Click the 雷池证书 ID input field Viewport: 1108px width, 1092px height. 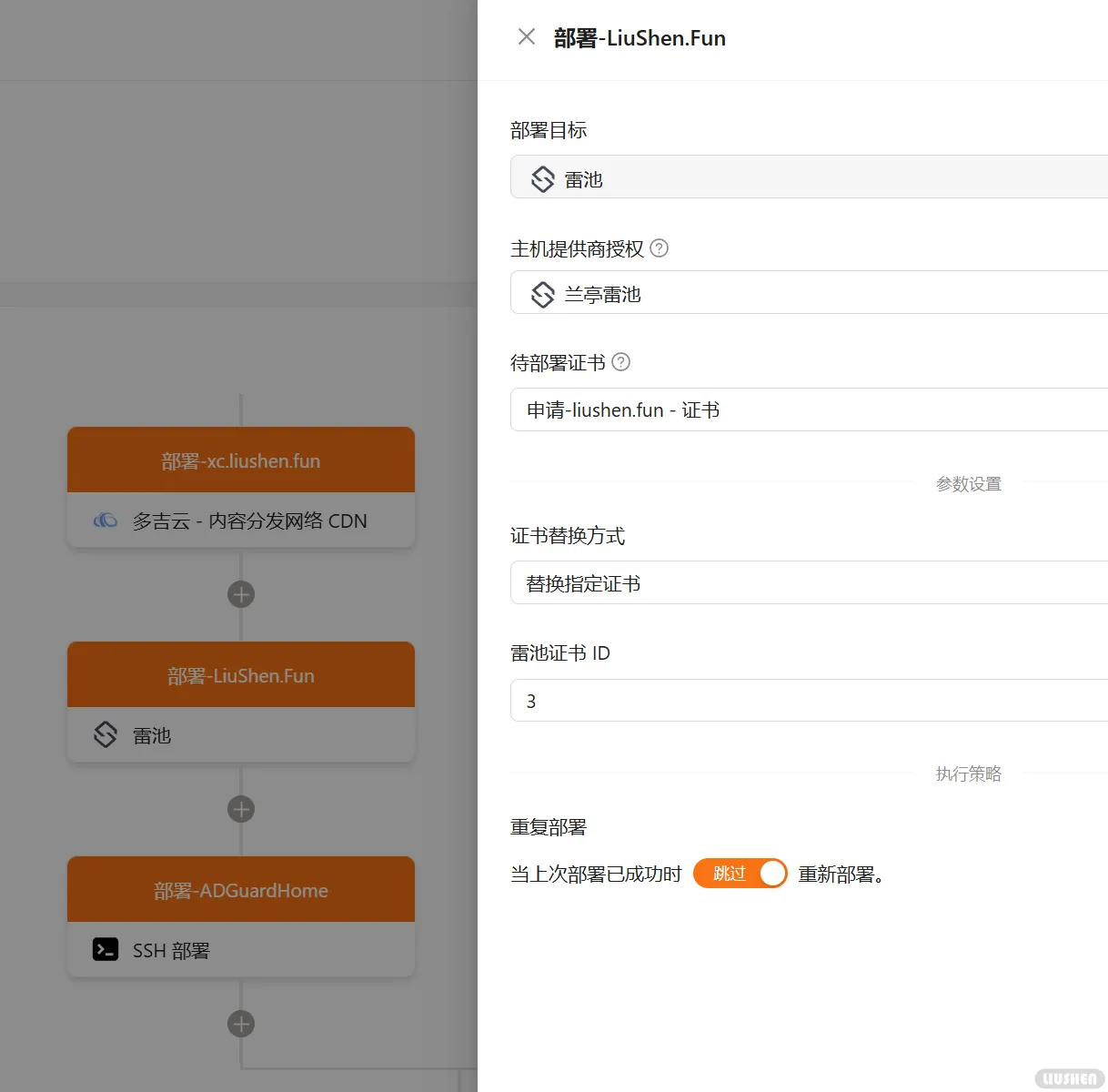808,701
